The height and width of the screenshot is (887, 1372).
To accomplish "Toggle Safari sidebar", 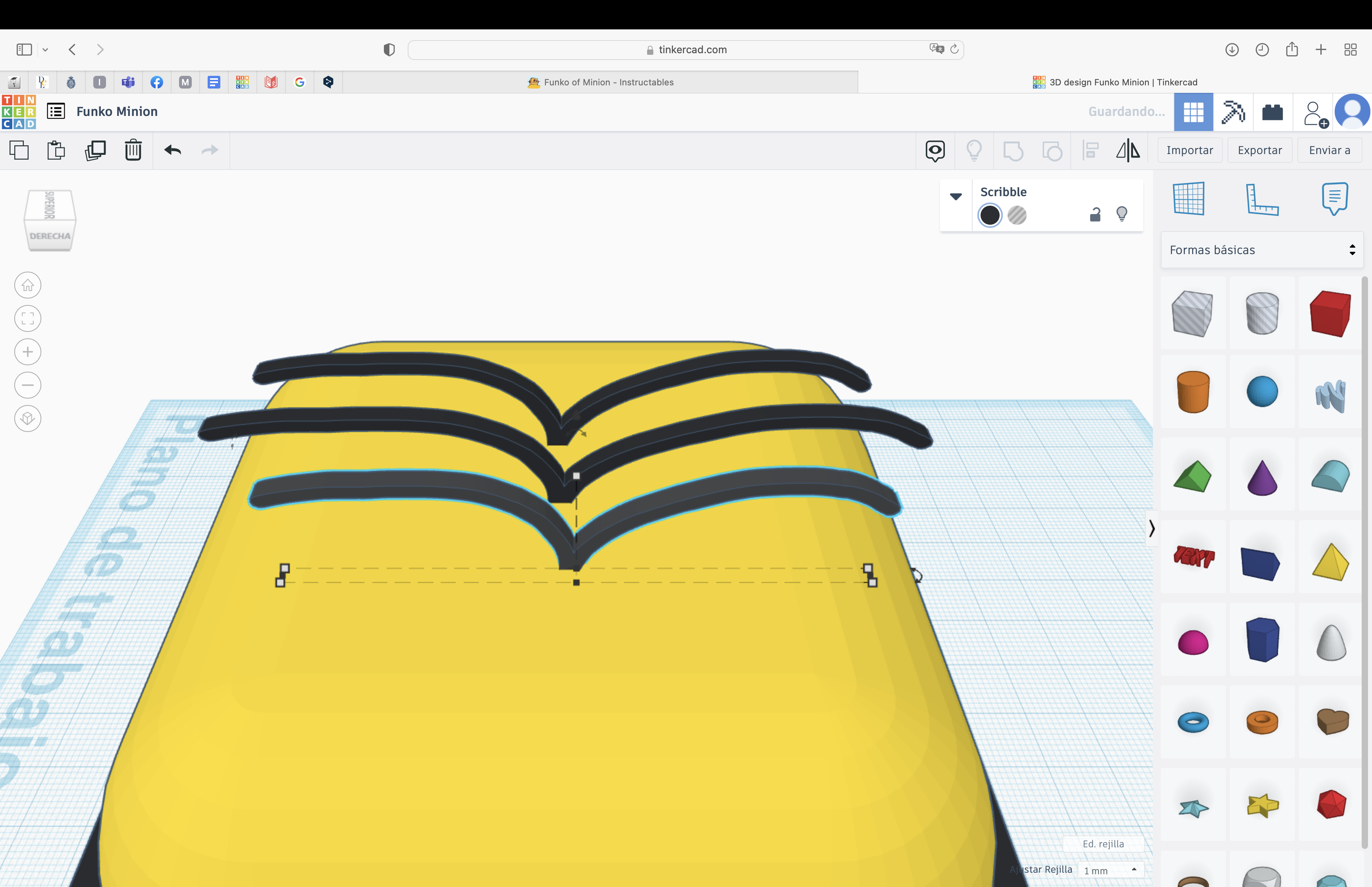I will tap(24, 50).
